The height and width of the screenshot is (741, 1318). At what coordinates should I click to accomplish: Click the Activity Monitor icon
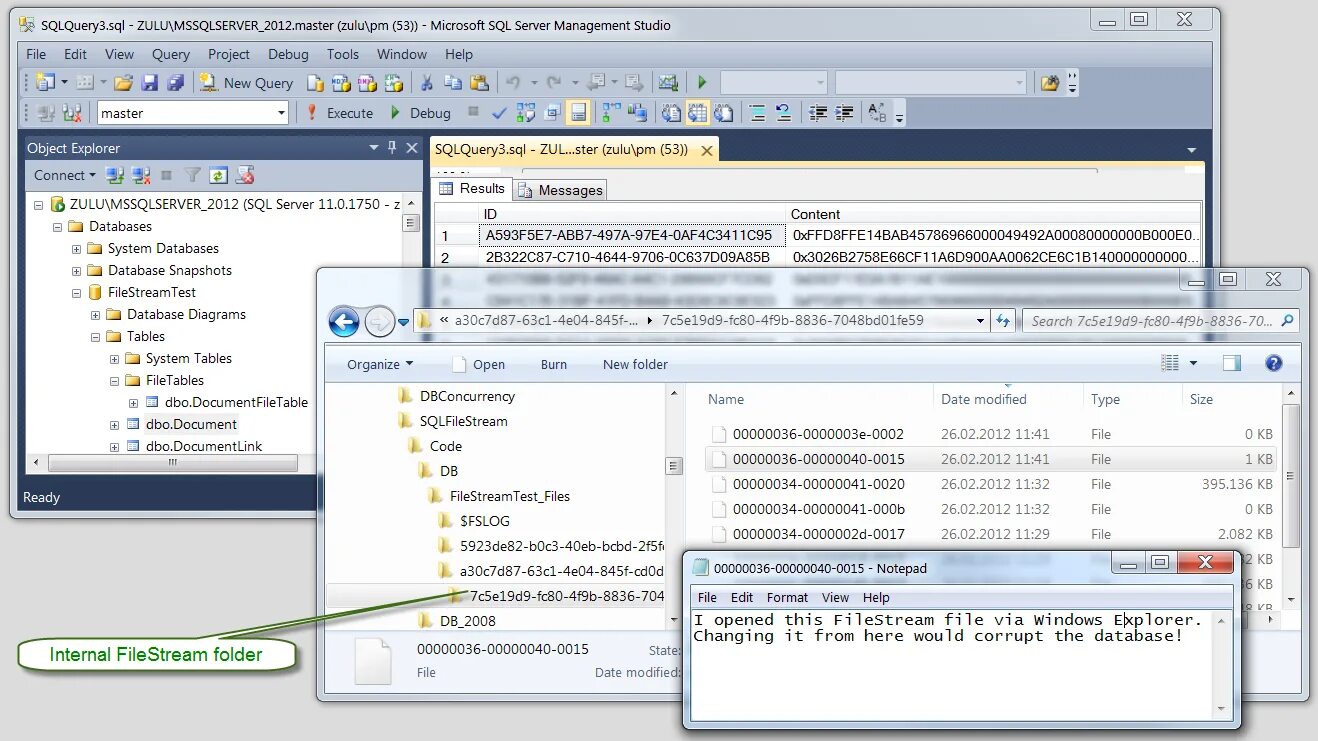pos(668,83)
